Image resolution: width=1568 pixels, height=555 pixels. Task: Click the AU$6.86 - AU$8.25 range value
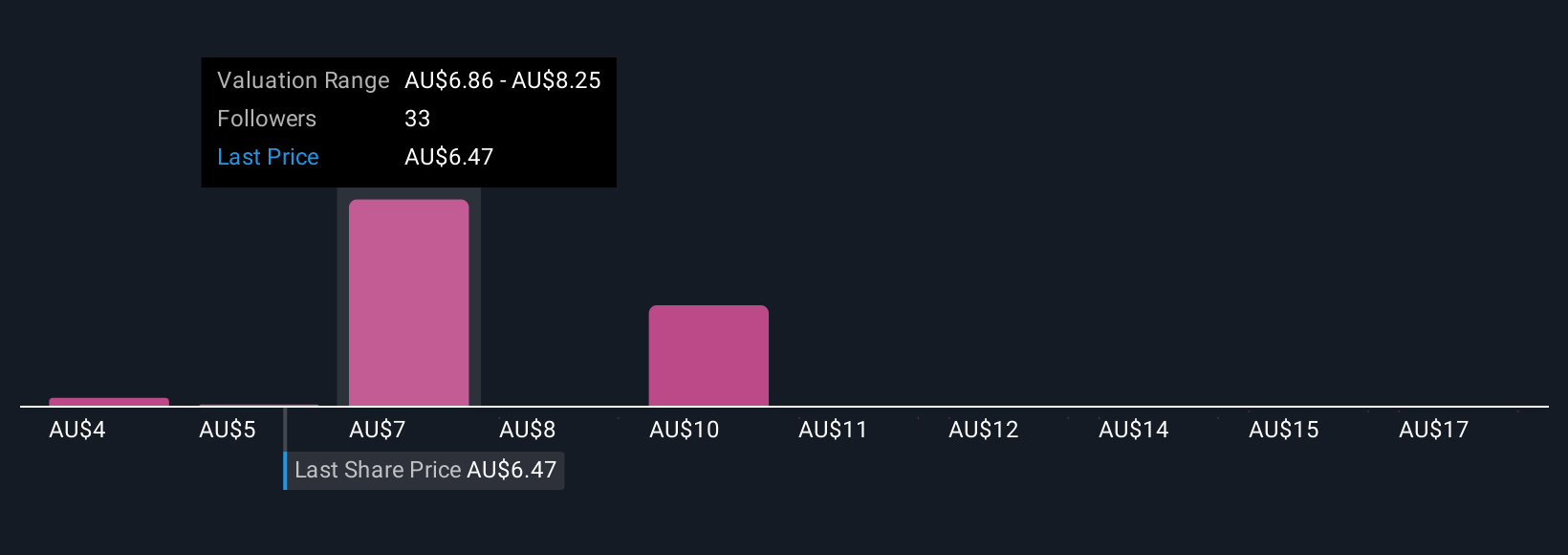click(503, 80)
